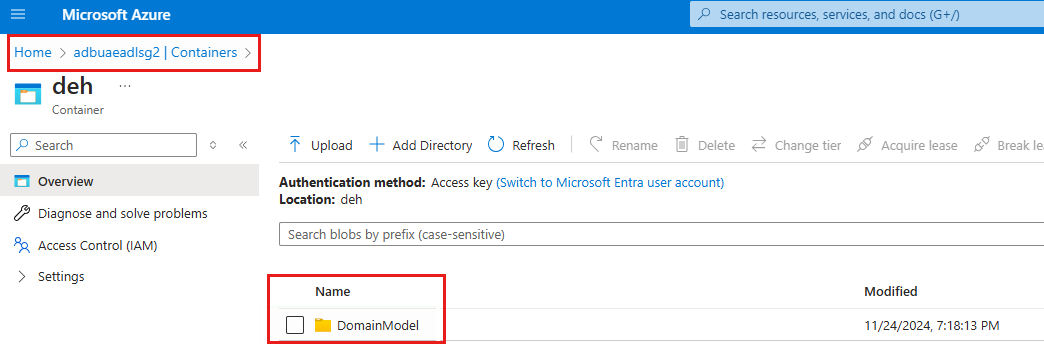This screenshot has height=364, width=1044.
Task: Click the wrench icon for Diagnose
Action: click(x=22, y=214)
